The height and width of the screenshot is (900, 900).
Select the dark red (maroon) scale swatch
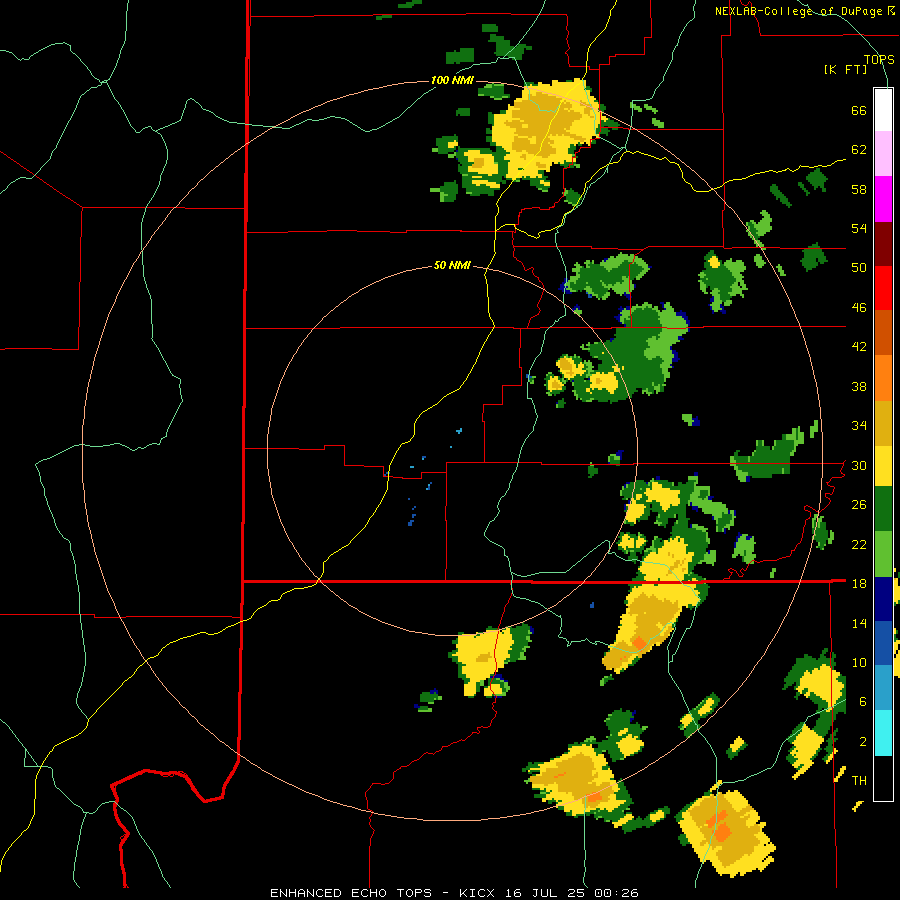pos(883,244)
